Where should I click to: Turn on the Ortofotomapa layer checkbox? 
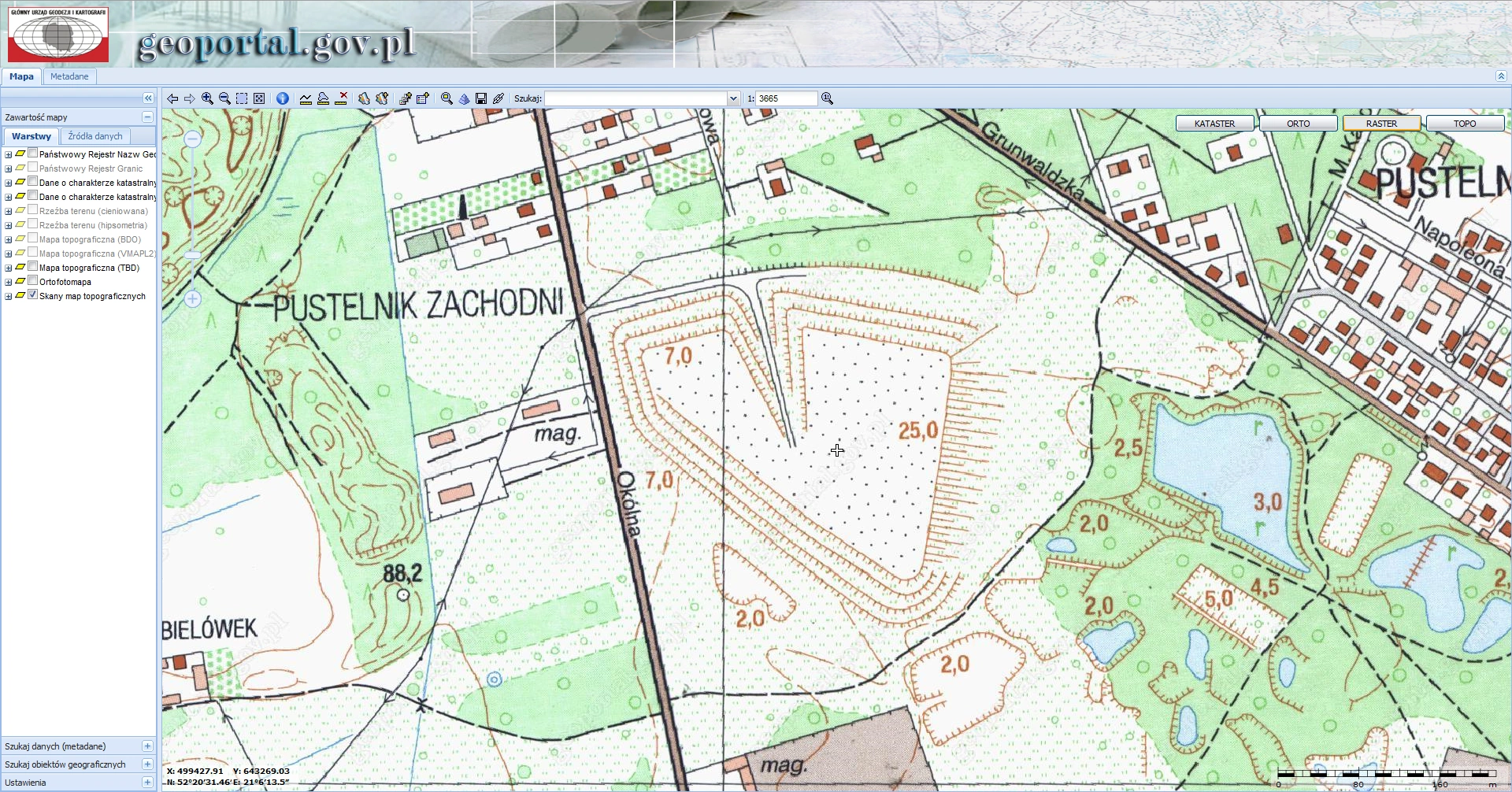click(33, 281)
